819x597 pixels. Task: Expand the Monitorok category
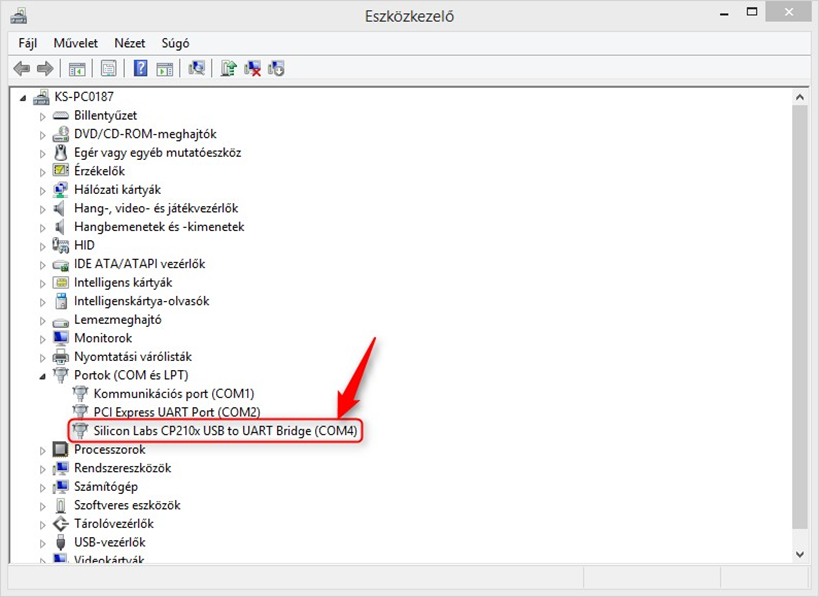[x=43, y=339]
